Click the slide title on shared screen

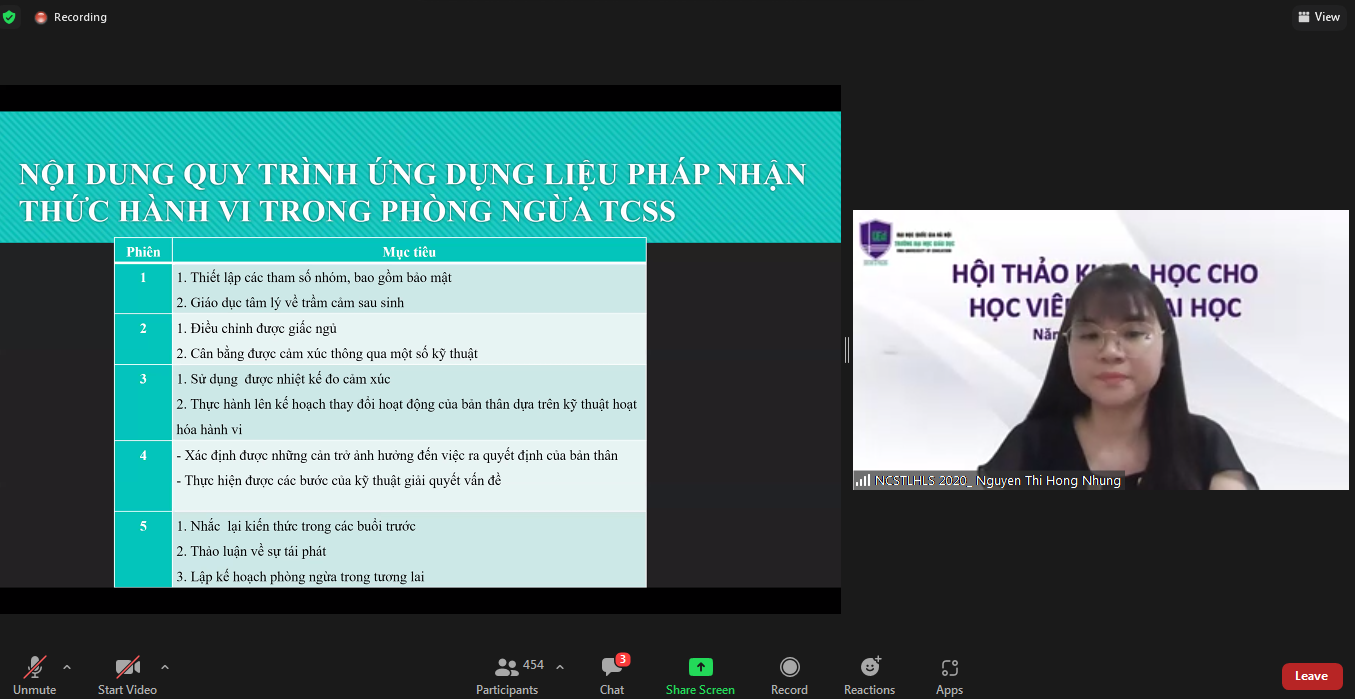tap(412, 192)
